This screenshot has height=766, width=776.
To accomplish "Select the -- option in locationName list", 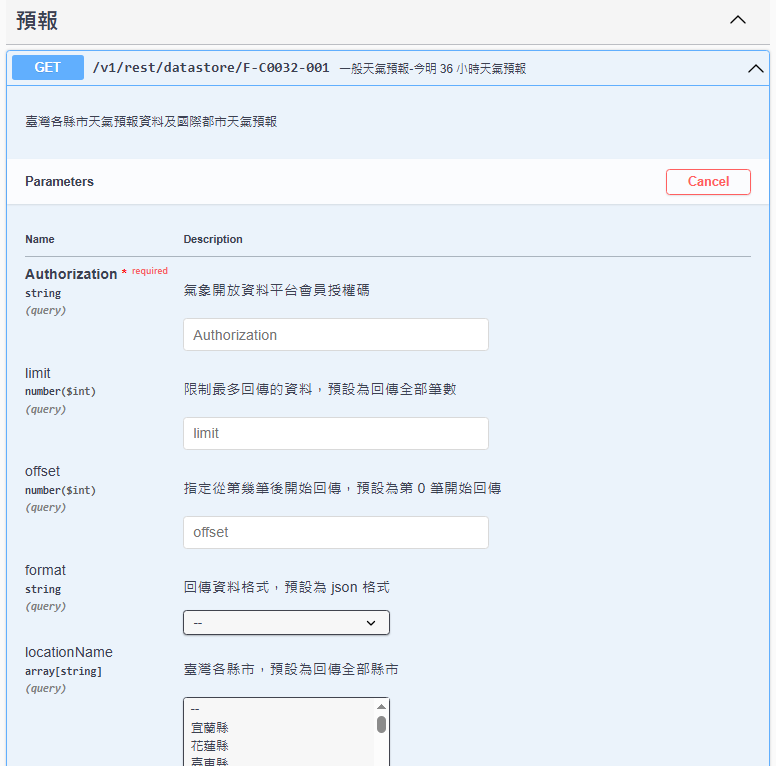I will coord(197,710).
